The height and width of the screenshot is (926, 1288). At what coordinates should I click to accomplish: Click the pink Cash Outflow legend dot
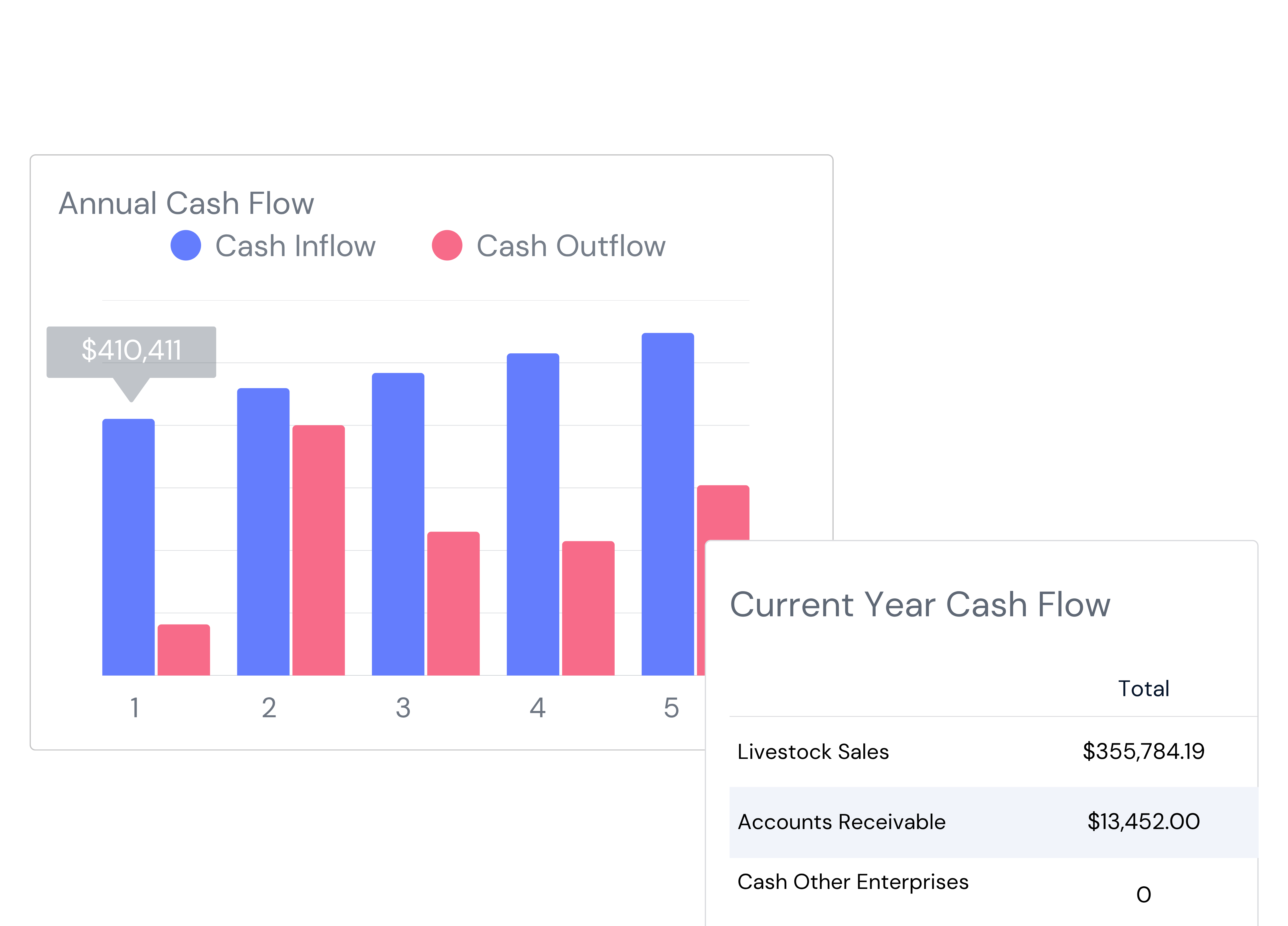[447, 245]
